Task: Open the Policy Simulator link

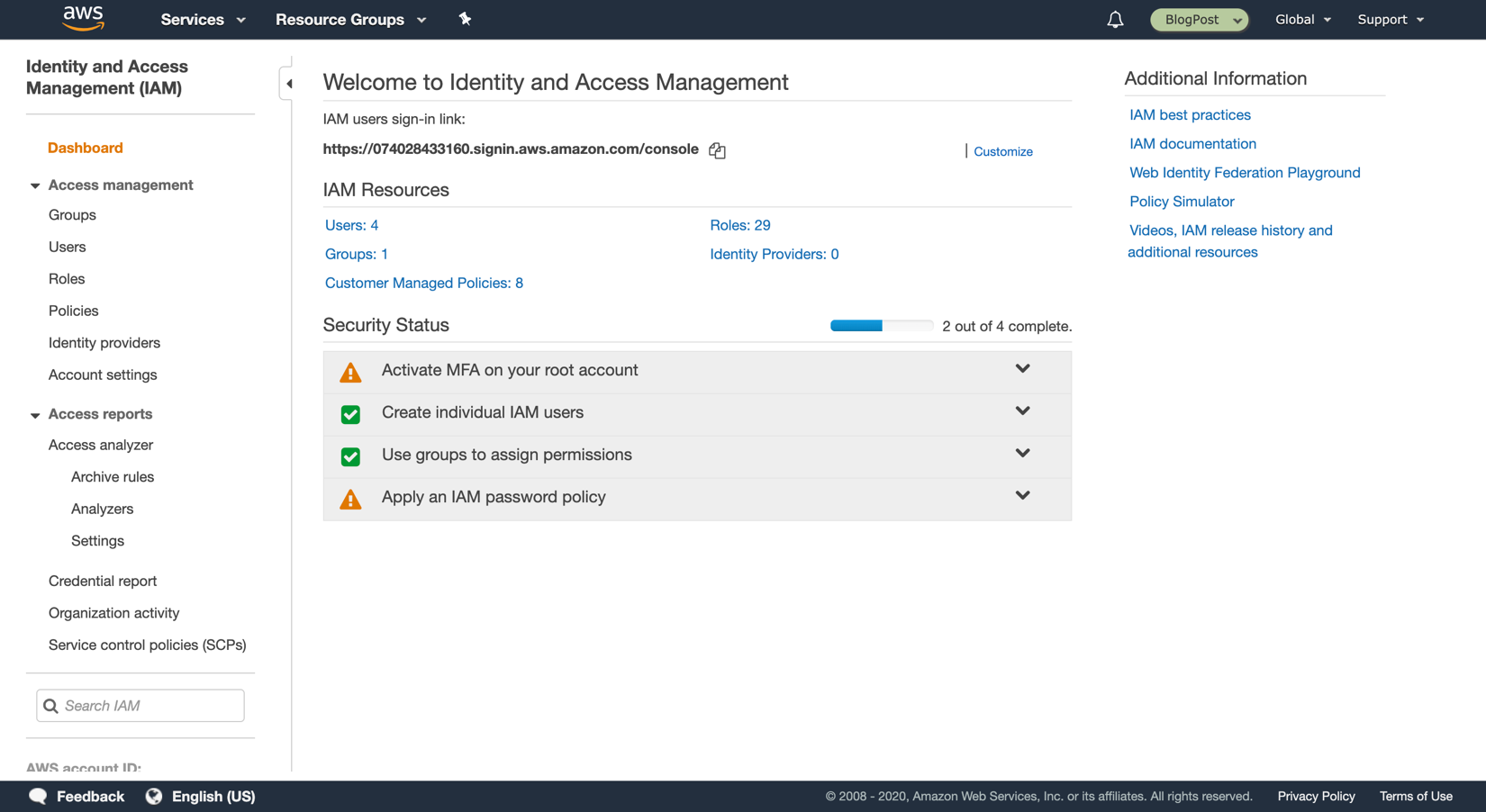Action: coord(1182,202)
